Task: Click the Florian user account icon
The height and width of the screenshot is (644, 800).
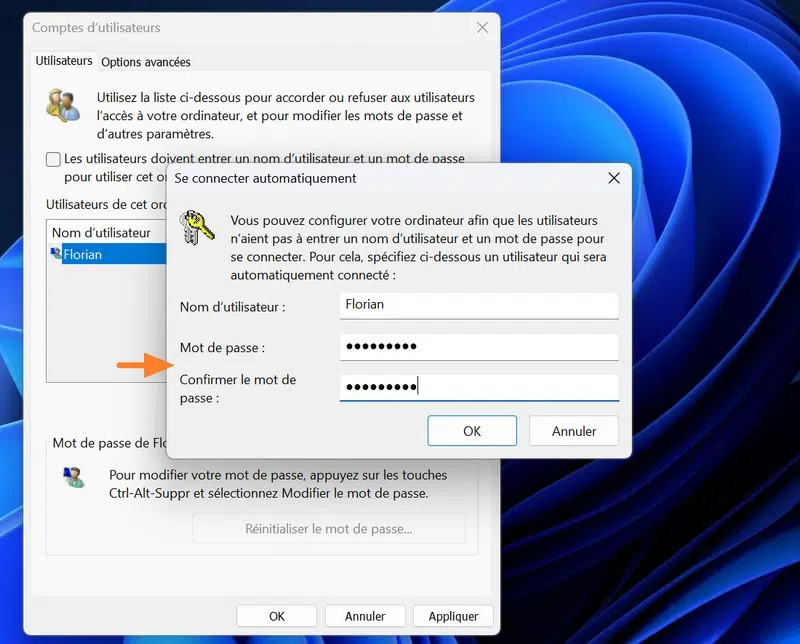Action: pos(56,253)
